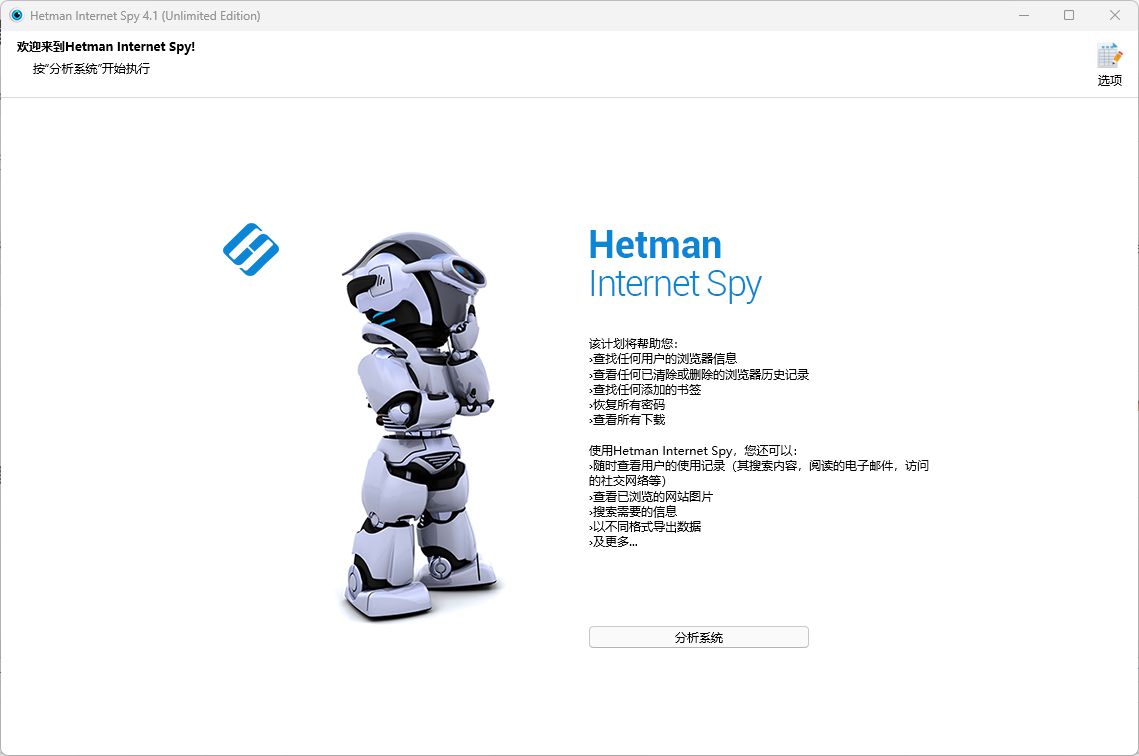The width and height of the screenshot is (1139, 756).
Task: Select the calendar-style Options icon top right
Action: tap(1109, 55)
